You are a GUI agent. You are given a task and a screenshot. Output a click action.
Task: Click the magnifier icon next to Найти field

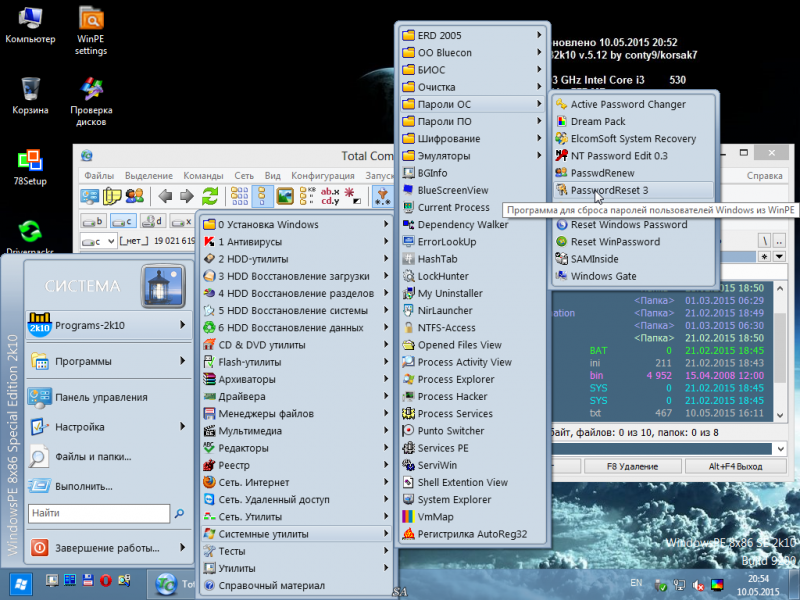[x=179, y=513]
